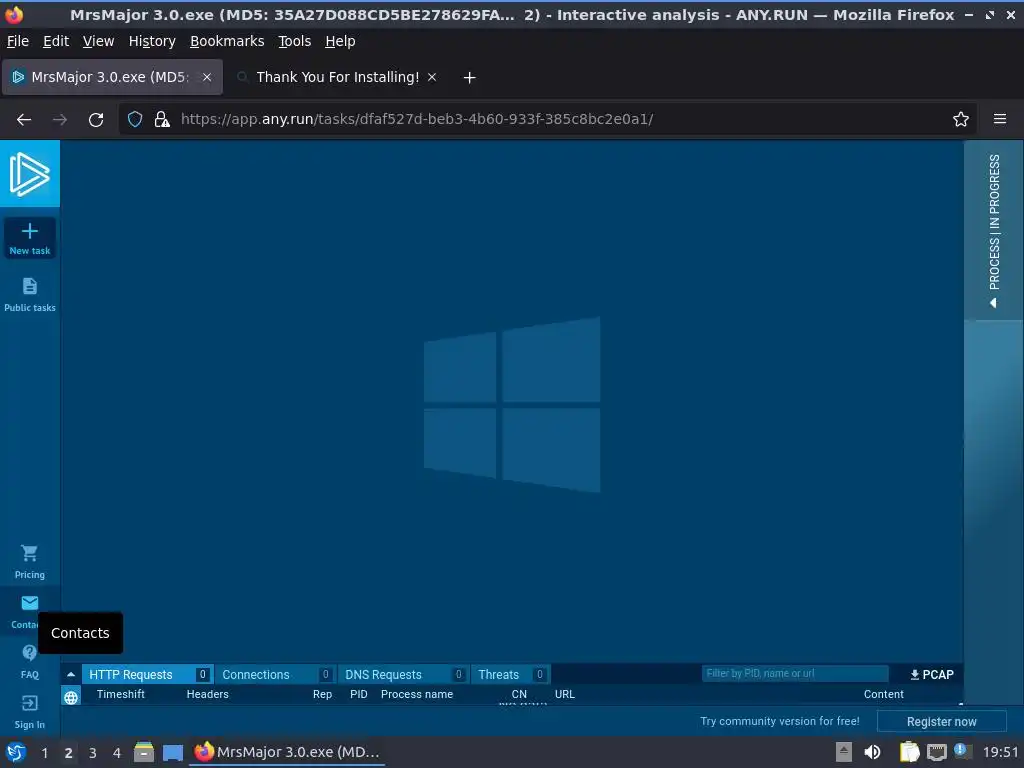Open the Help menu
This screenshot has width=1024, height=768.
(x=340, y=41)
